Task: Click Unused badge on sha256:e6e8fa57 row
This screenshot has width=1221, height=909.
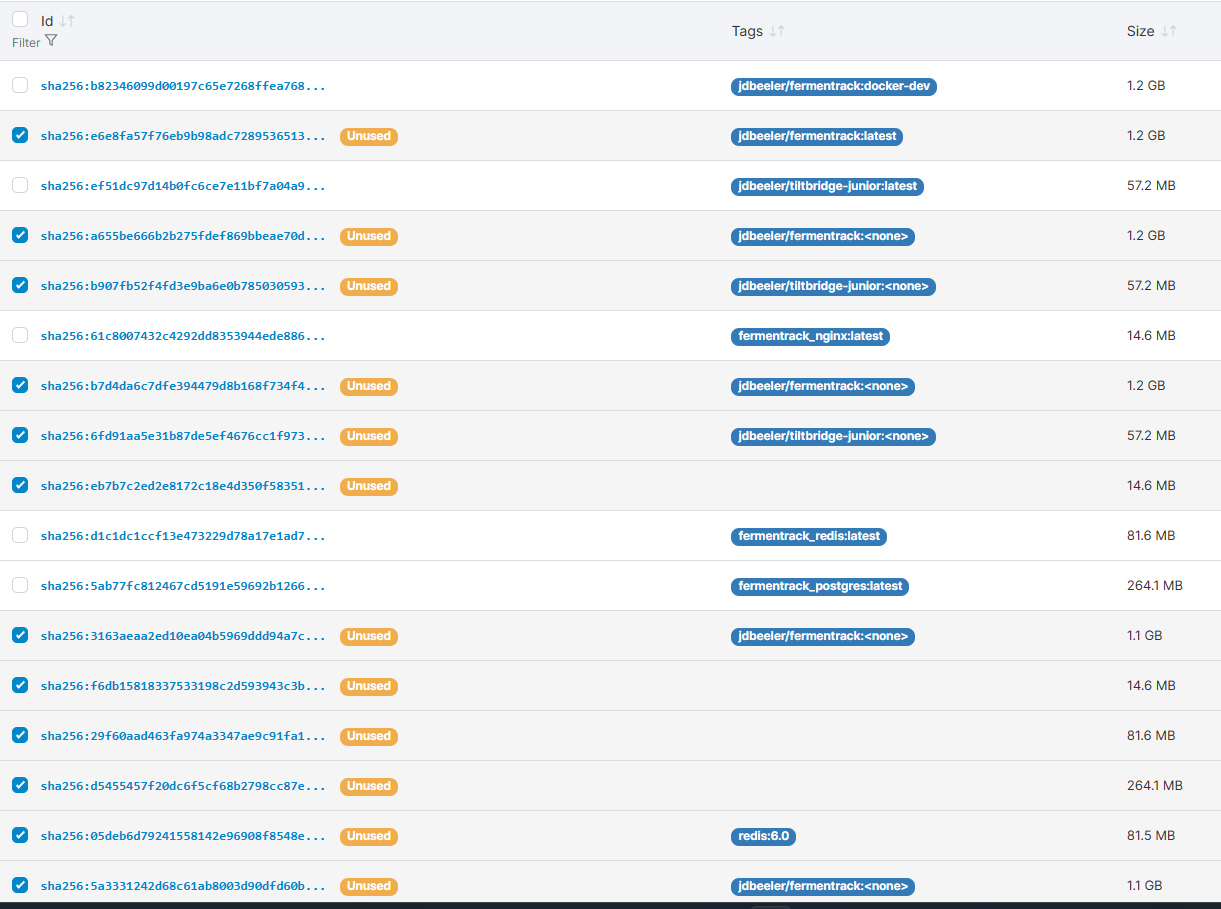Action: tap(369, 136)
